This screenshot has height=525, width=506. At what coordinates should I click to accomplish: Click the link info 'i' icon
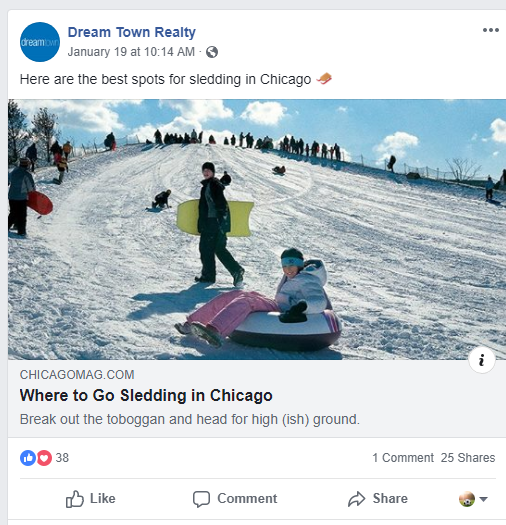point(482,360)
